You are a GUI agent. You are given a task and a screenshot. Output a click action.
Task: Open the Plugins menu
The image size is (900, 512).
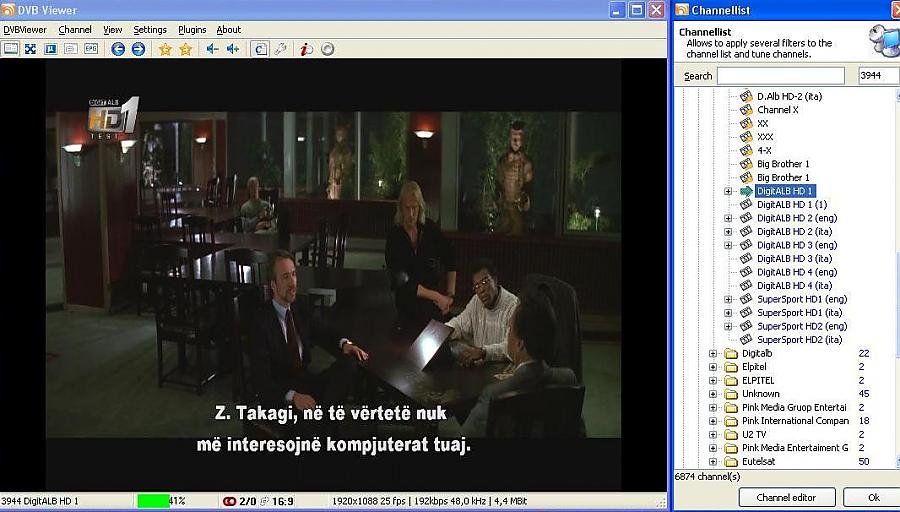tap(192, 30)
